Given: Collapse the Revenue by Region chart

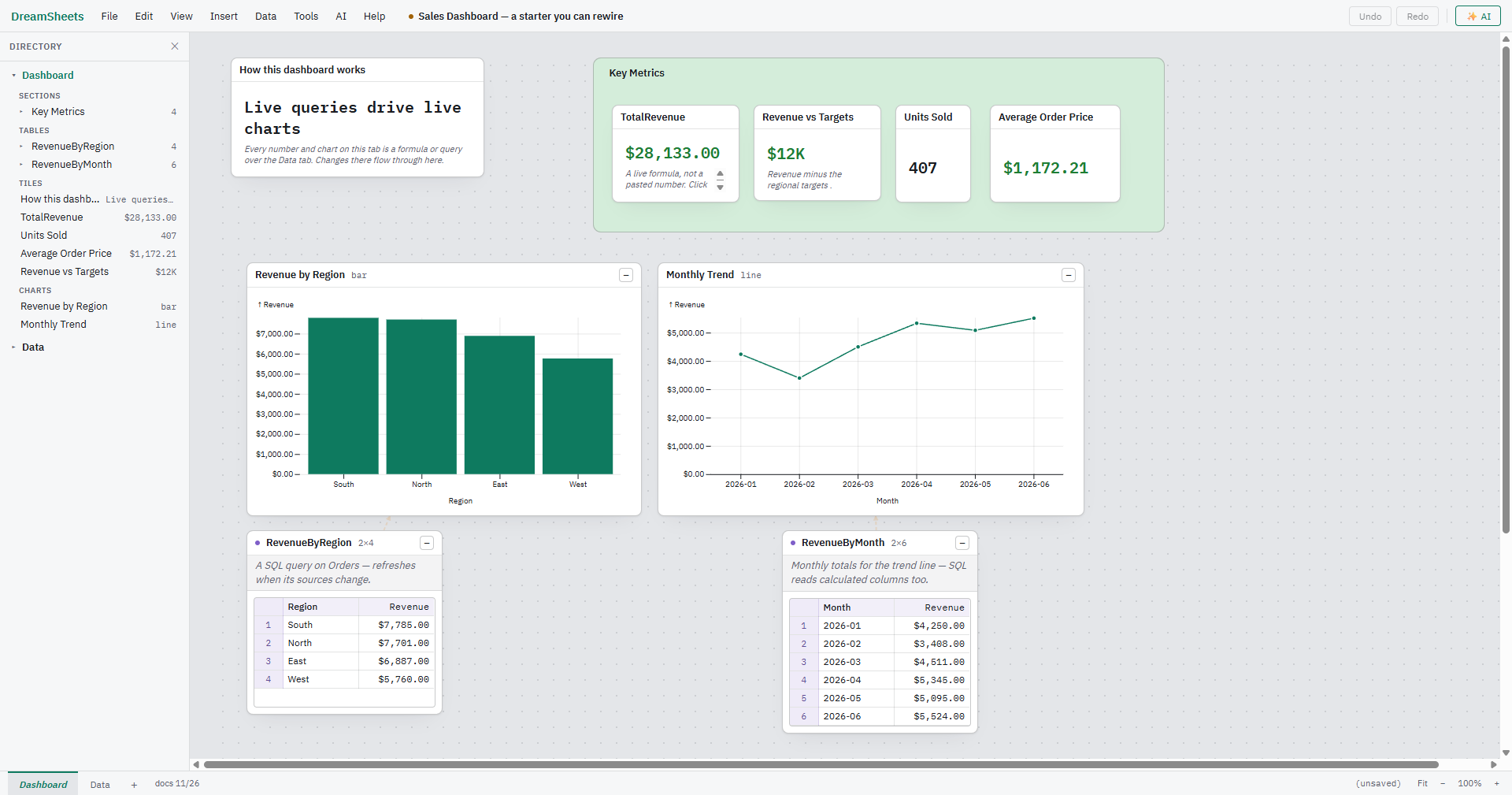Looking at the screenshot, I should coord(626,275).
